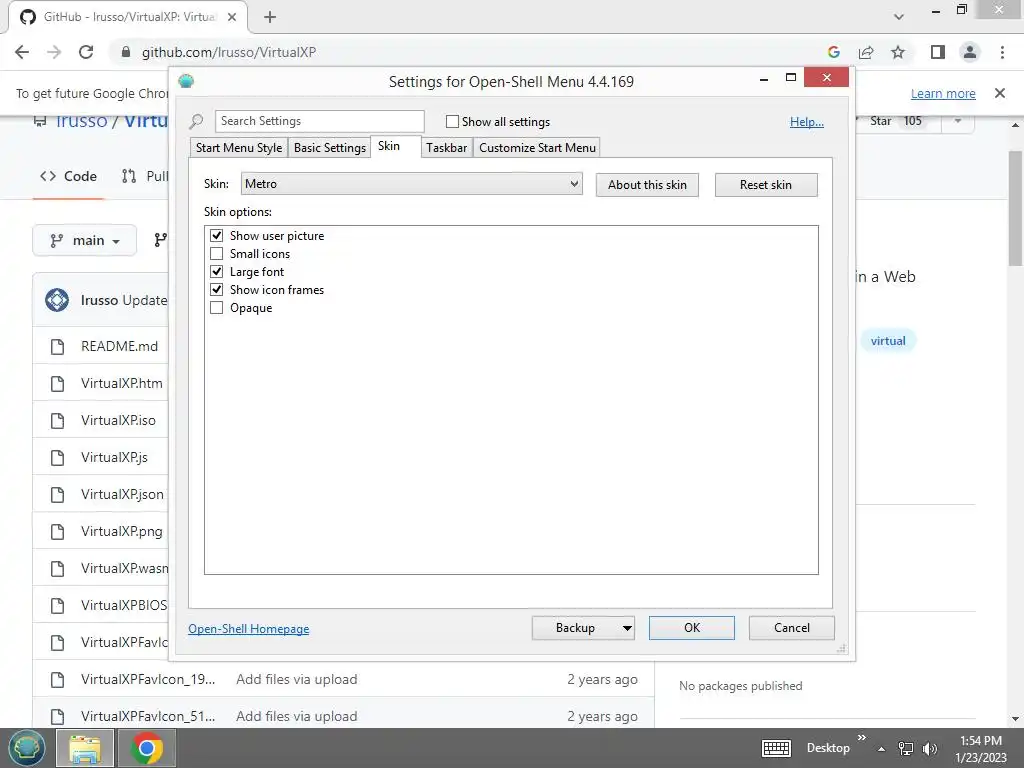Open main branch dropdown on GitHub

coord(84,240)
